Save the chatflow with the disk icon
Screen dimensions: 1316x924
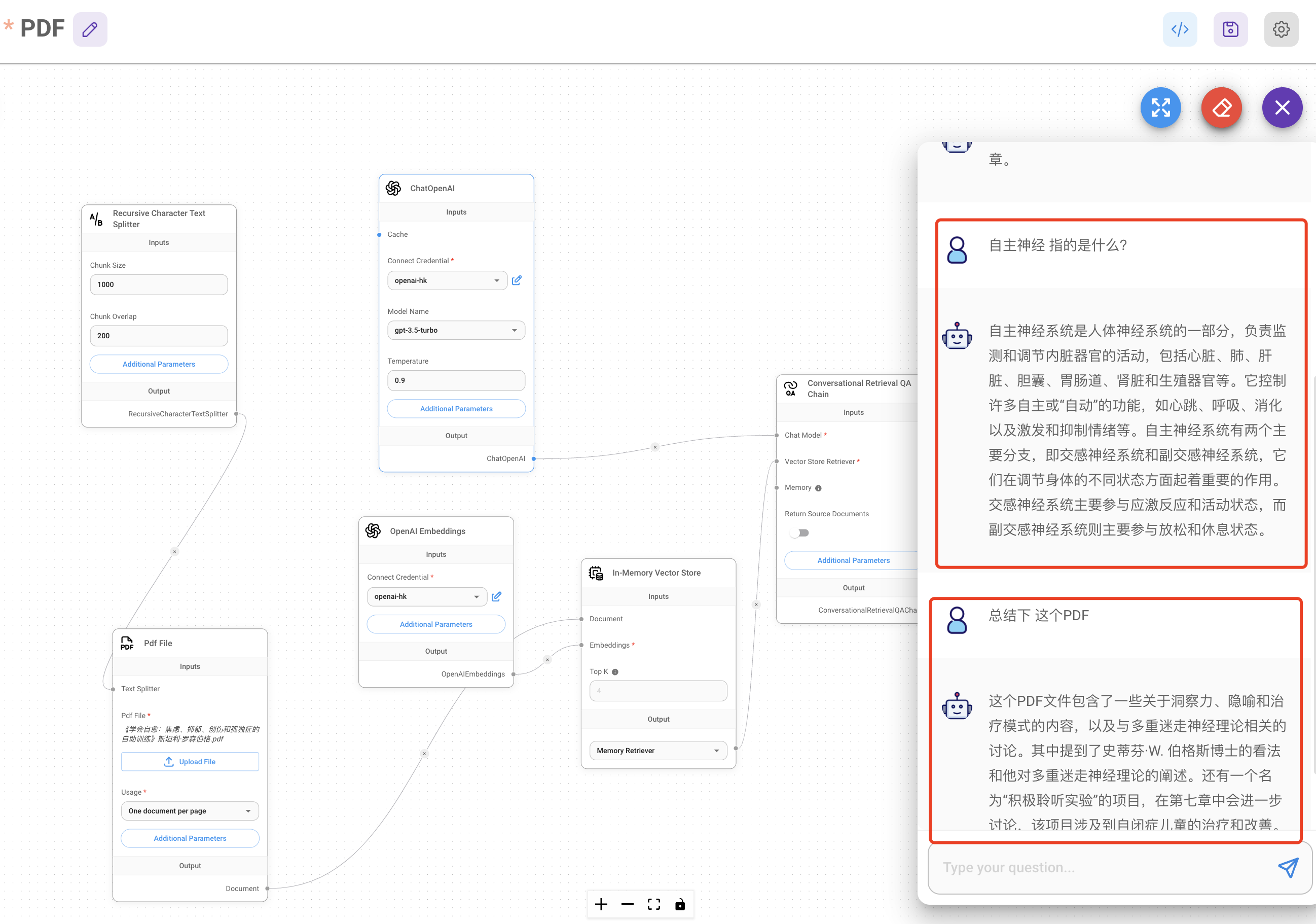1230,29
